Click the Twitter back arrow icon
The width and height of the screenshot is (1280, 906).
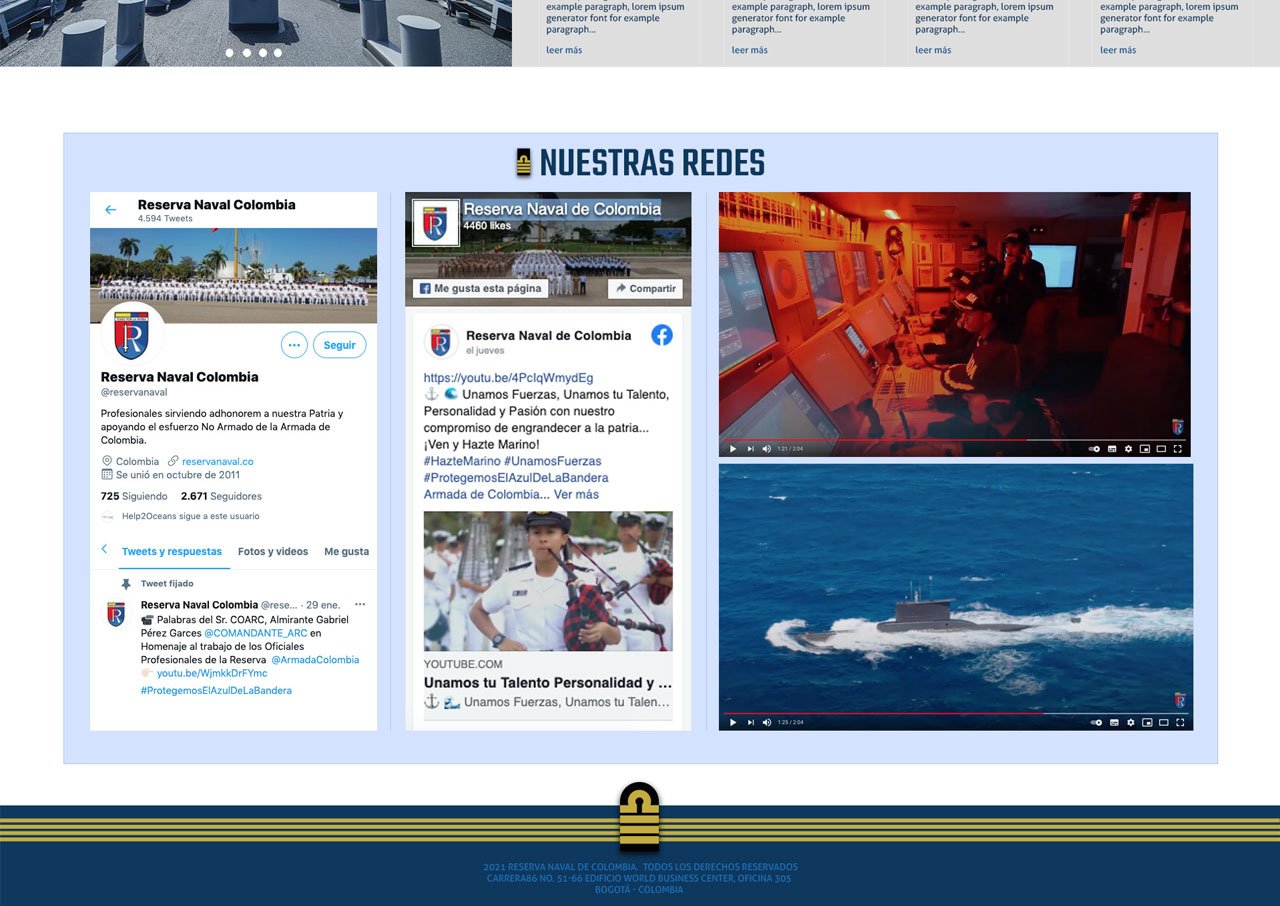pos(111,210)
